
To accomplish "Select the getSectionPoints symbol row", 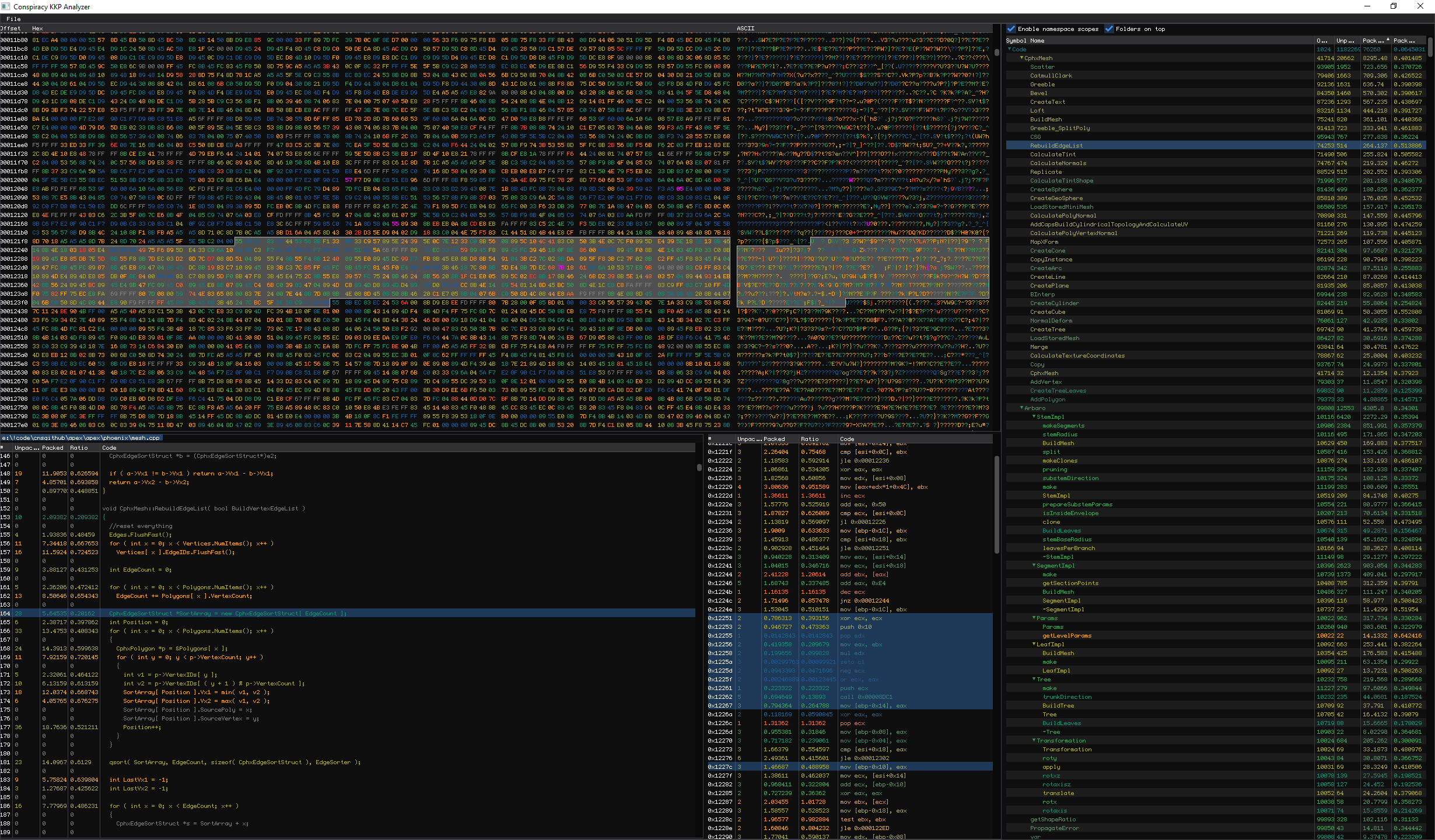I will click(x=1215, y=583).
